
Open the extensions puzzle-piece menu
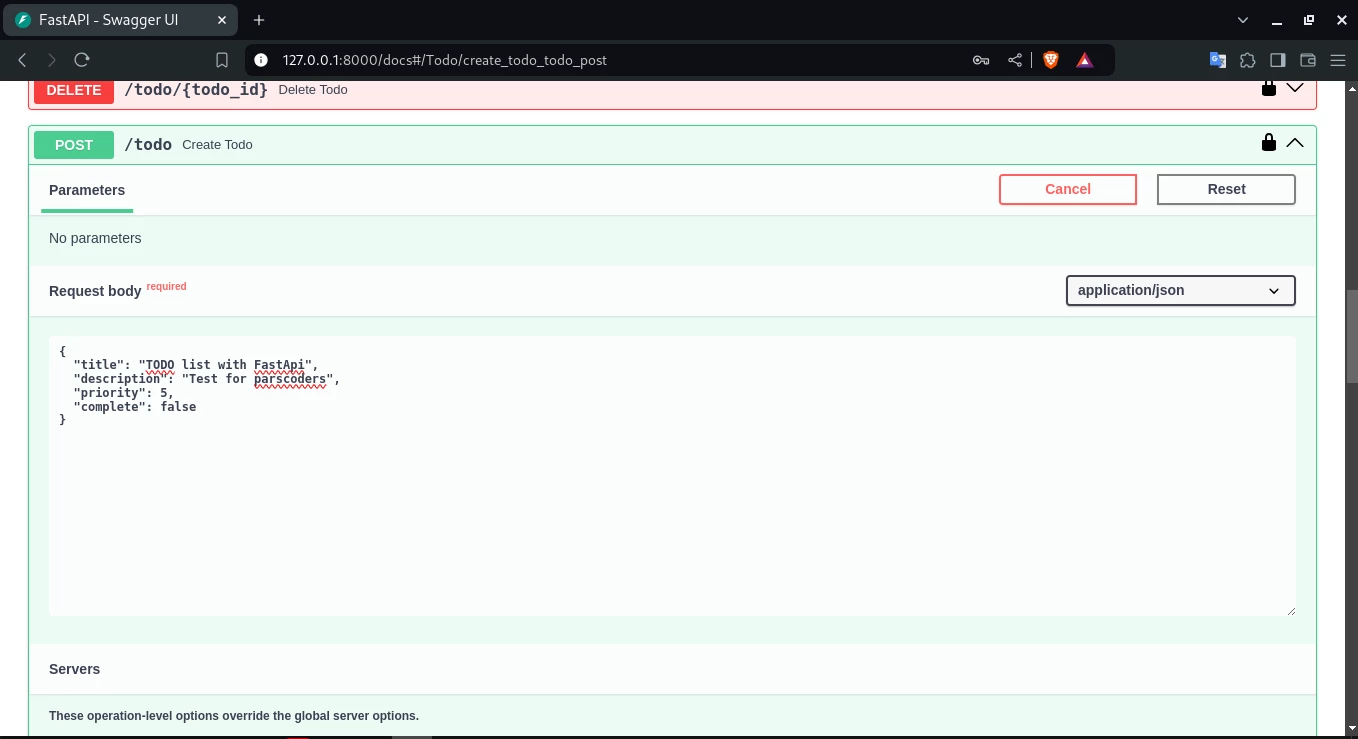1247,60
